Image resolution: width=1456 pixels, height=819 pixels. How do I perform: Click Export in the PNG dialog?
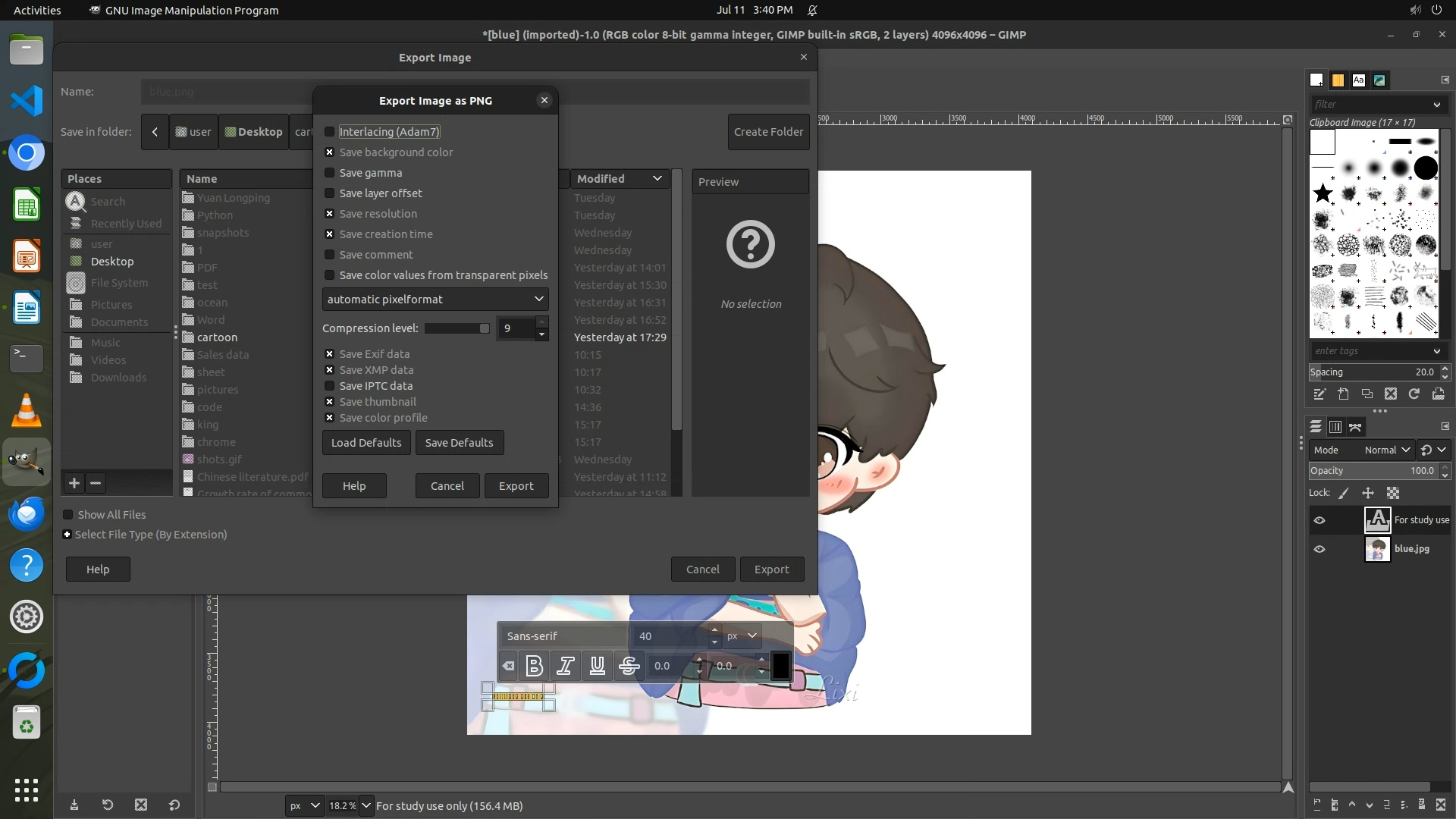[x=516, y=486]
